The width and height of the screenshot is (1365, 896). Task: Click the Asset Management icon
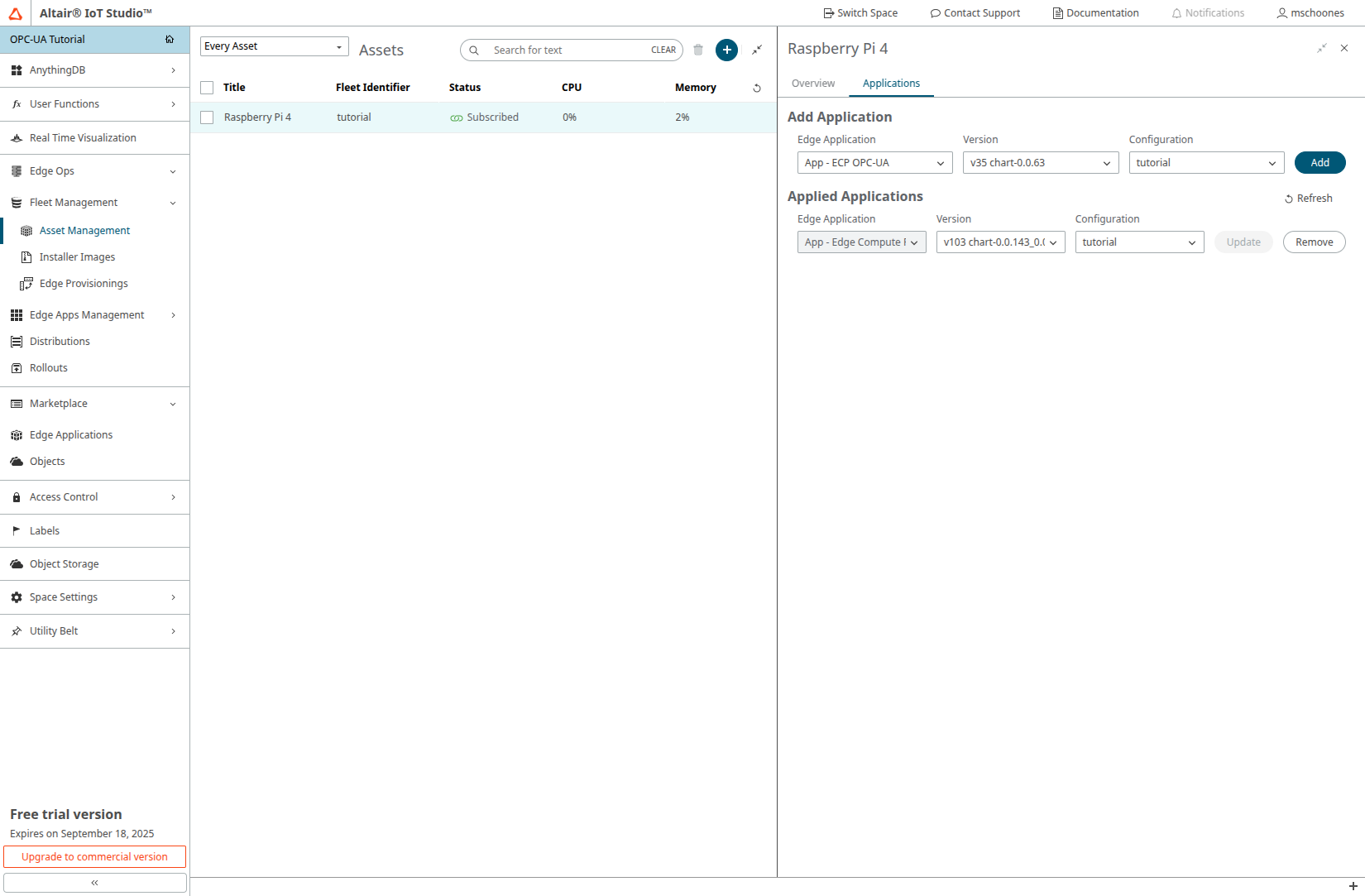(x=26, y=231)
